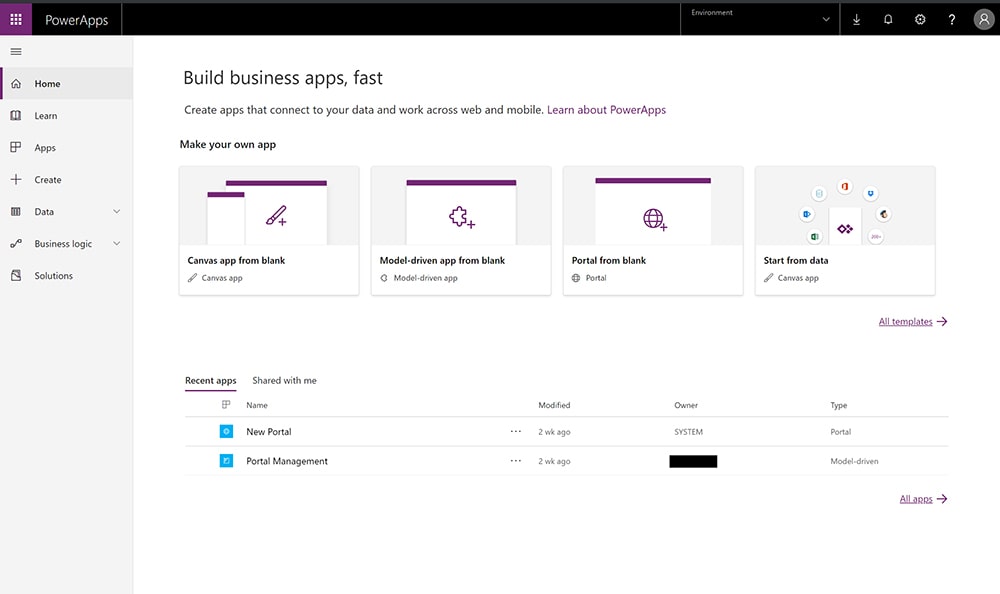
Task: Click the arrow next to All apps
Action: pyautogui.click(x=942, y=499)
